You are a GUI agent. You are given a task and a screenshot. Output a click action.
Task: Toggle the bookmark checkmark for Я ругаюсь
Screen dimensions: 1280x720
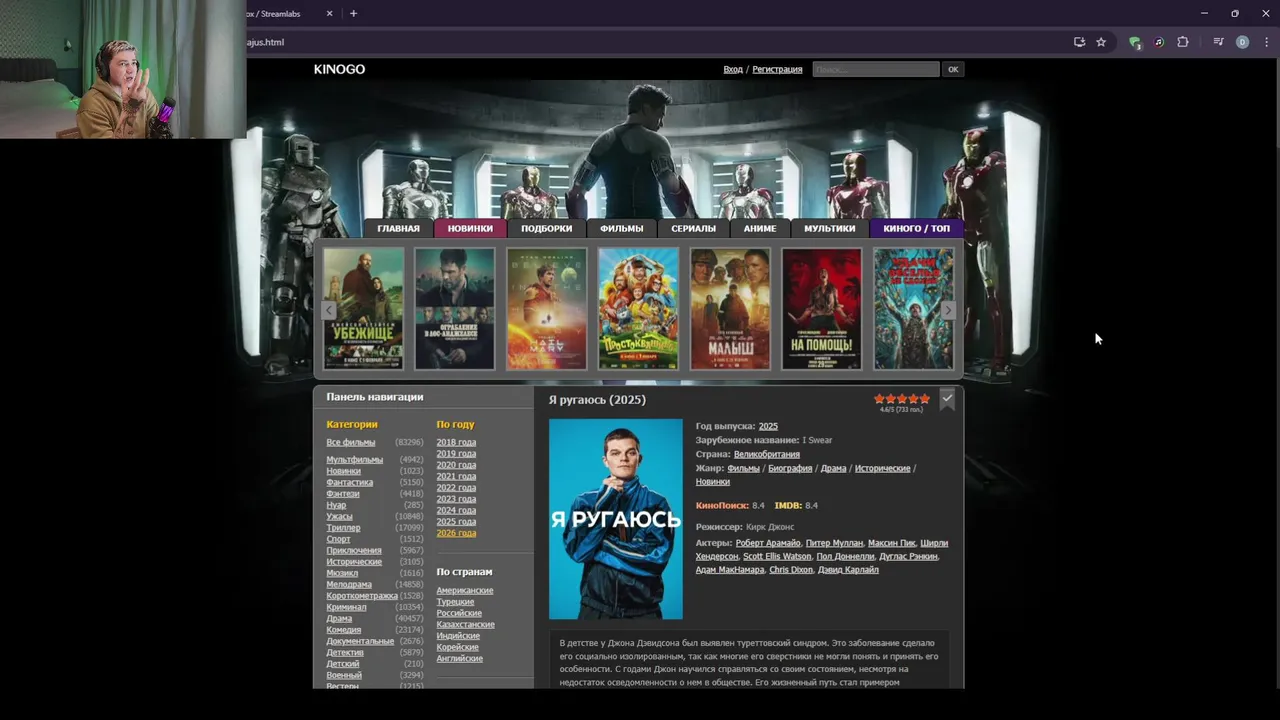(x=947, y=400)
